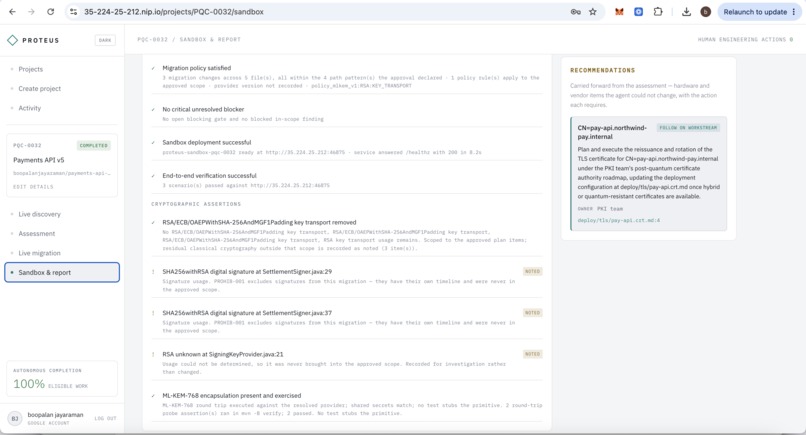Open deploy/tls/pay-api.crt.md:4 file reference
The image size is (806, 435).
pyautogui.click(x=619, y=220)
